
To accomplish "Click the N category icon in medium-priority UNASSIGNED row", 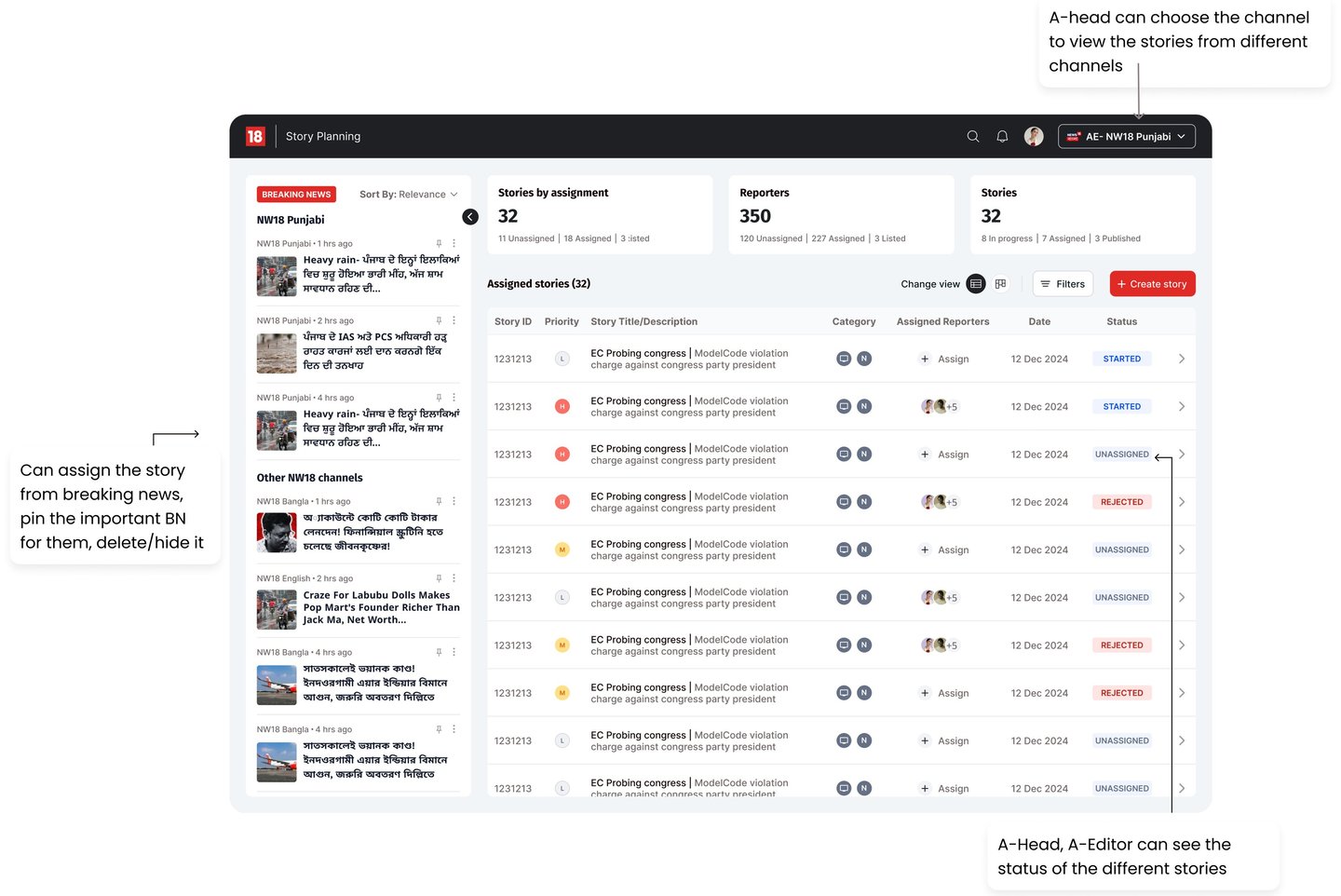I will click(x=864, y=550).
